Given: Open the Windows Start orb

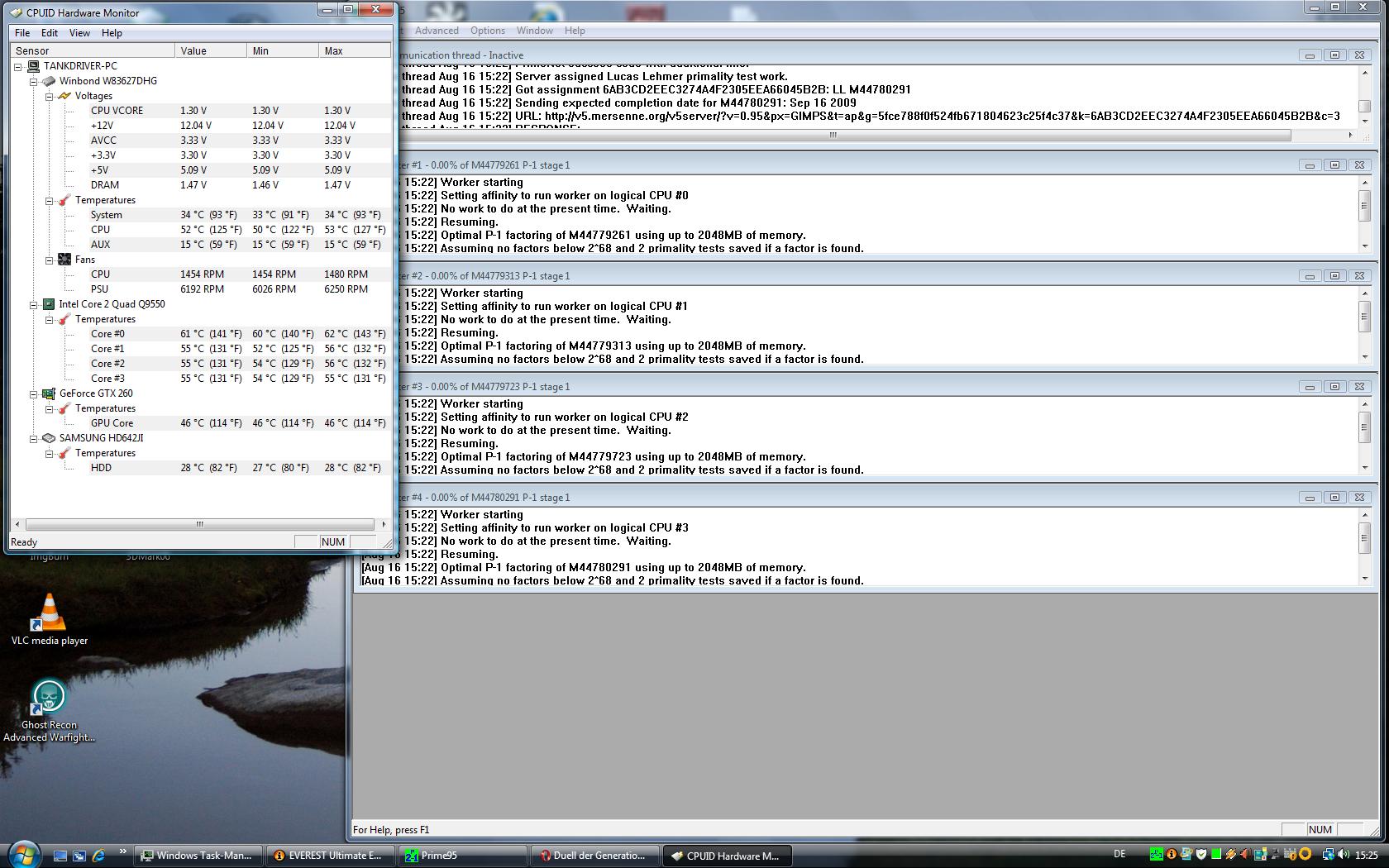Looking at the screenshot, I should (x=23, y=854).
